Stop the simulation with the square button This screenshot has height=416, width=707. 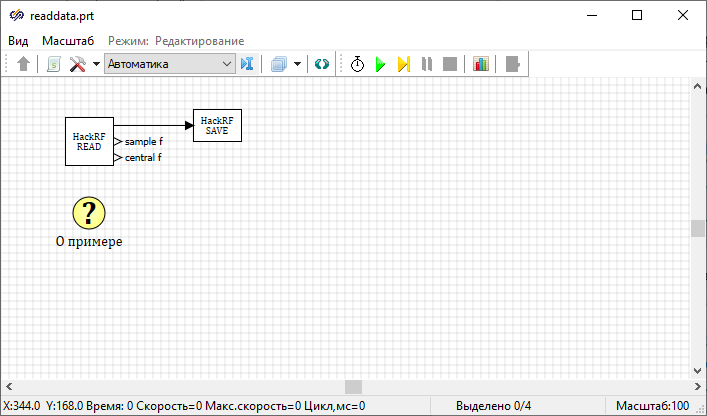point(450,64)
